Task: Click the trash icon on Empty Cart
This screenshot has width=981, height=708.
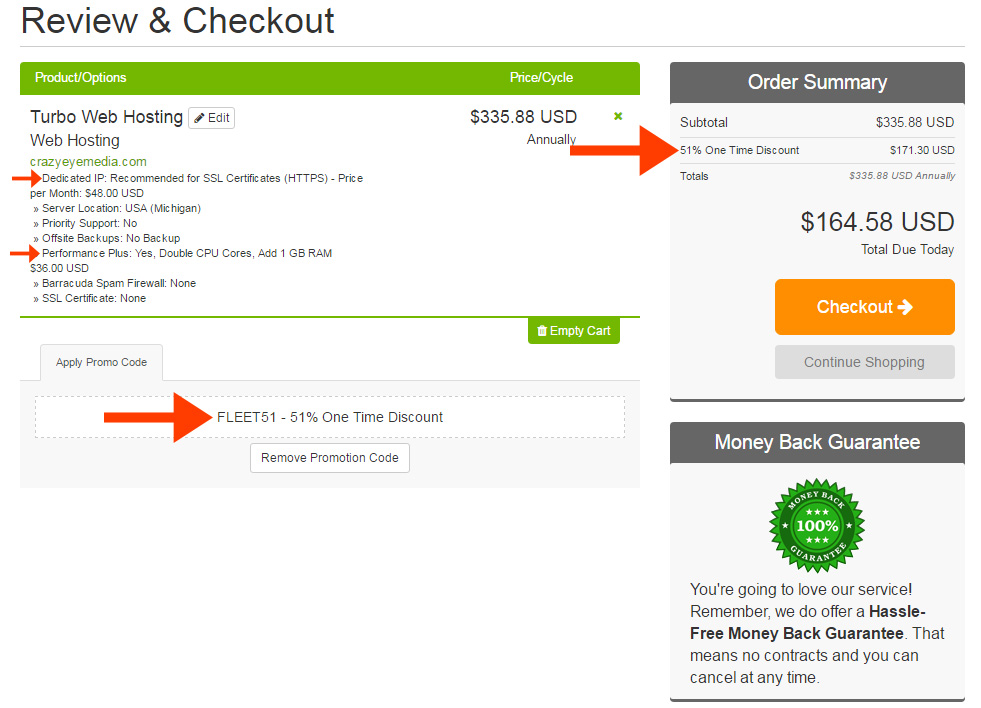Action: [542, 331]
